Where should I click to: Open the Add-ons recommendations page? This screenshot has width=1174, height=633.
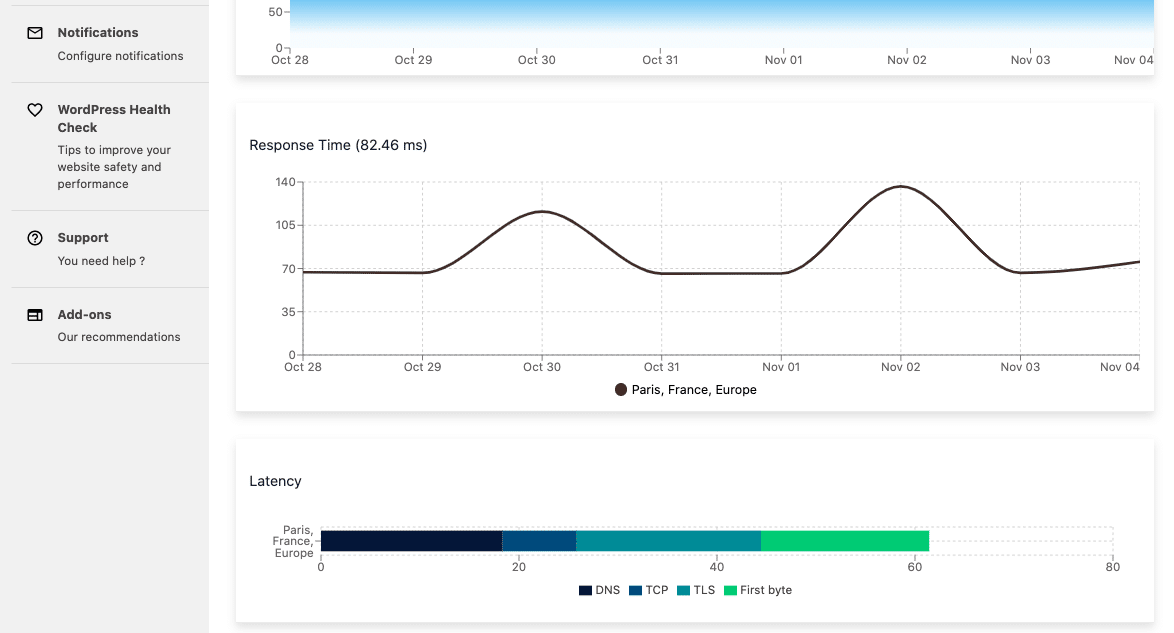point(84,315)
